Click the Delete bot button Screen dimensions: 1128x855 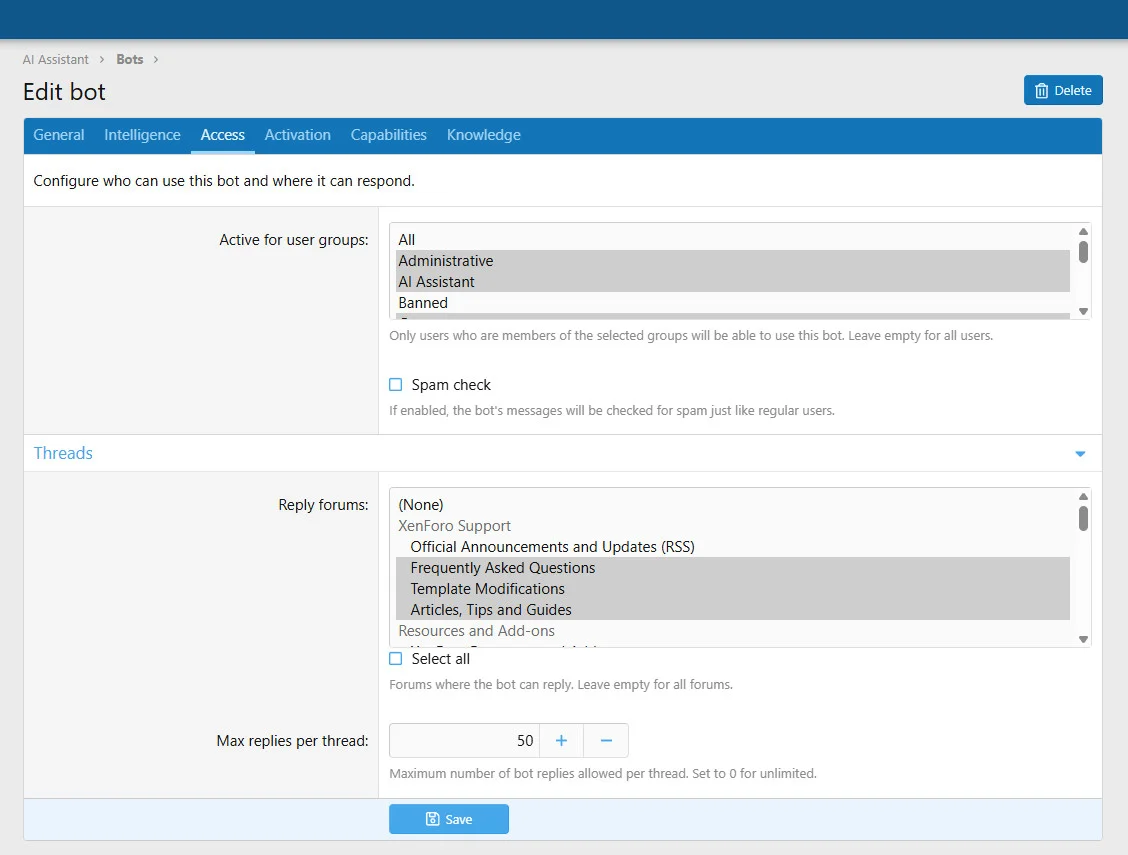click(x=1062, y=90)
